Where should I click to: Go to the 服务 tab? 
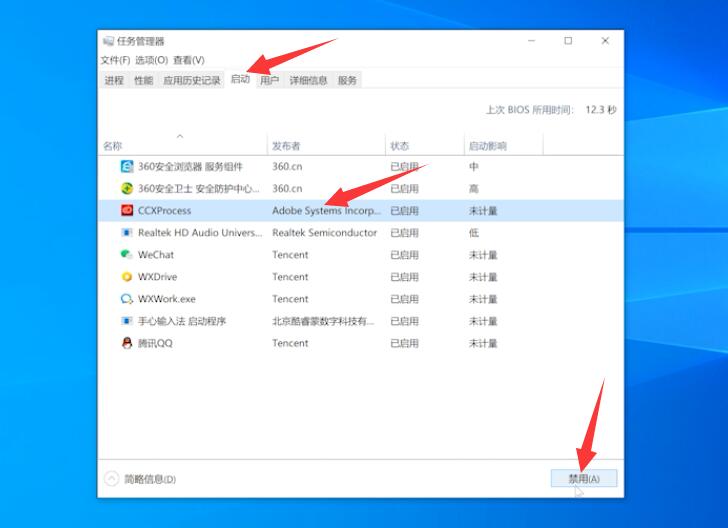pyautogui.click(x=347, y=80)
